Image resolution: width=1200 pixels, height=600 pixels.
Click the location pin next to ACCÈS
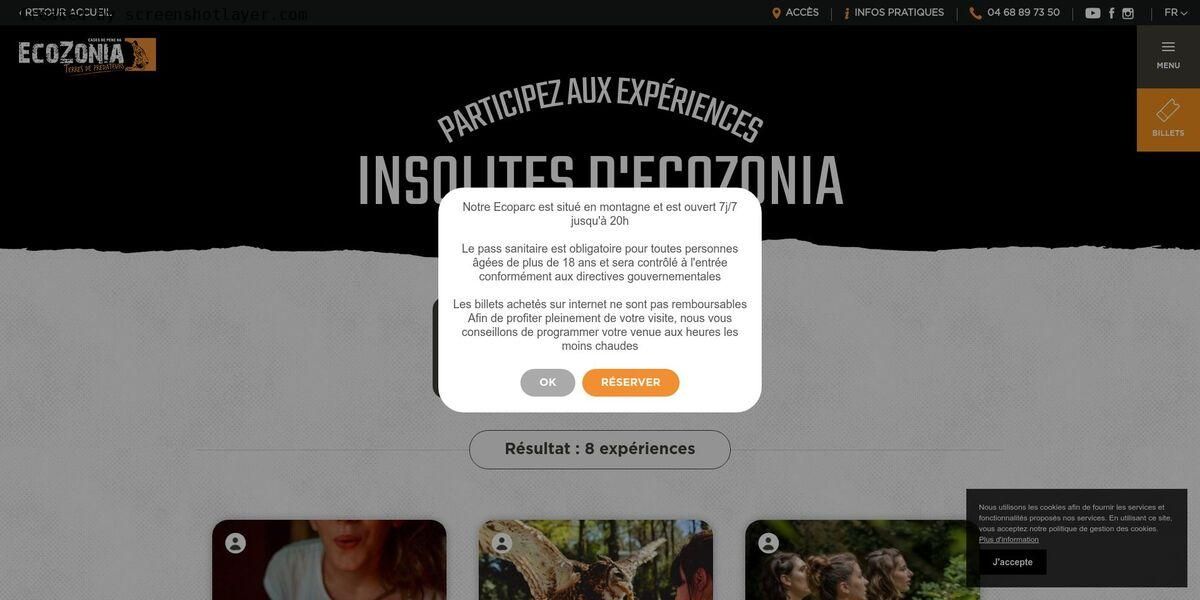pyautogui.click(x=776, y=13)
